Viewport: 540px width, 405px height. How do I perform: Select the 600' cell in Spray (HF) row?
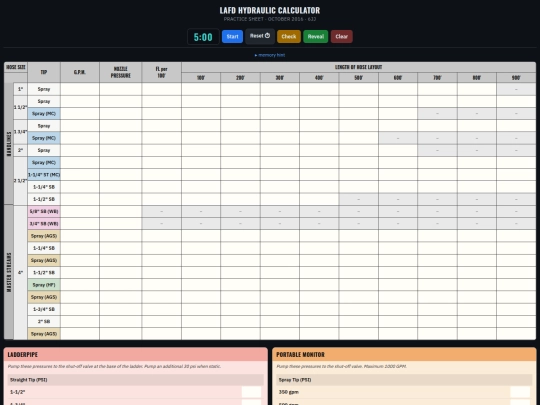398,285
